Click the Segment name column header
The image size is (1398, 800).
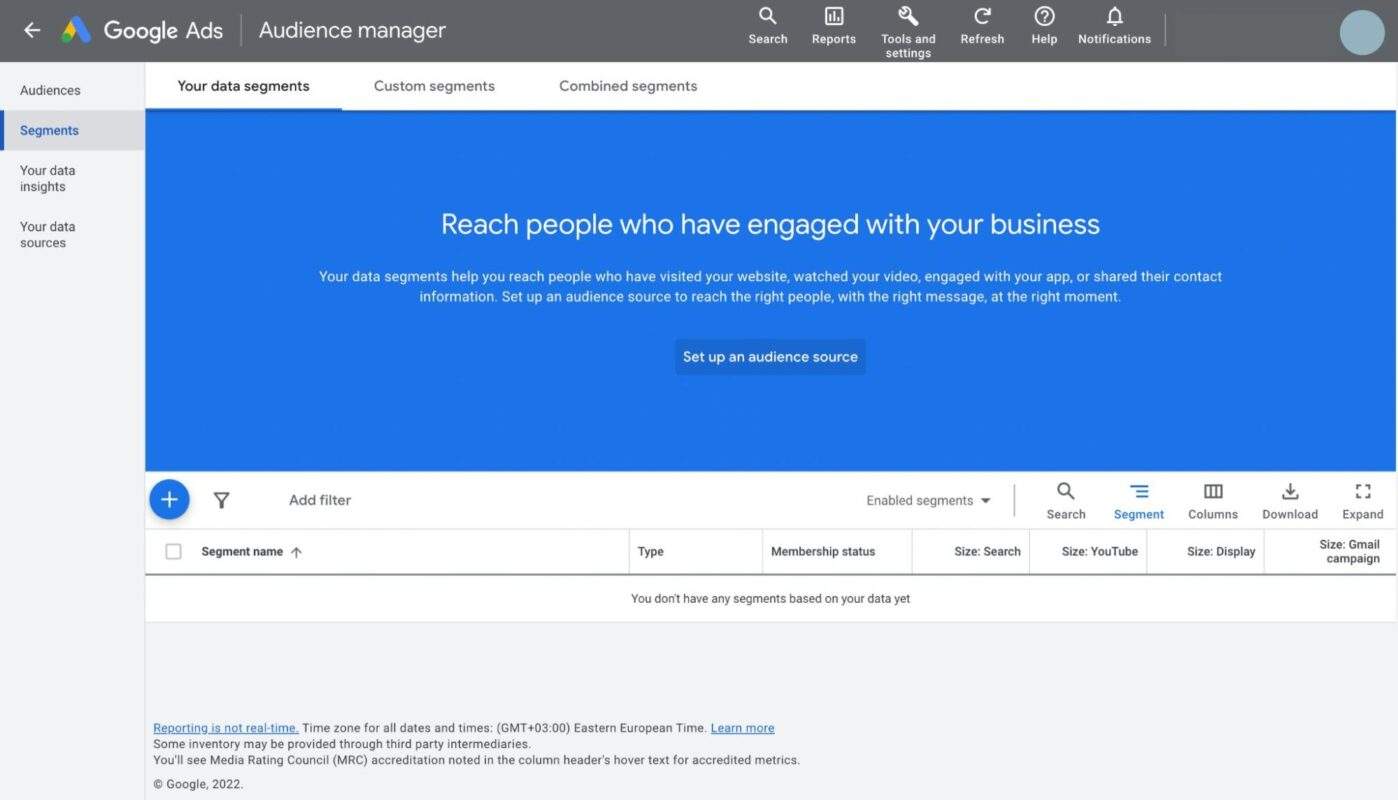point(242,551)
